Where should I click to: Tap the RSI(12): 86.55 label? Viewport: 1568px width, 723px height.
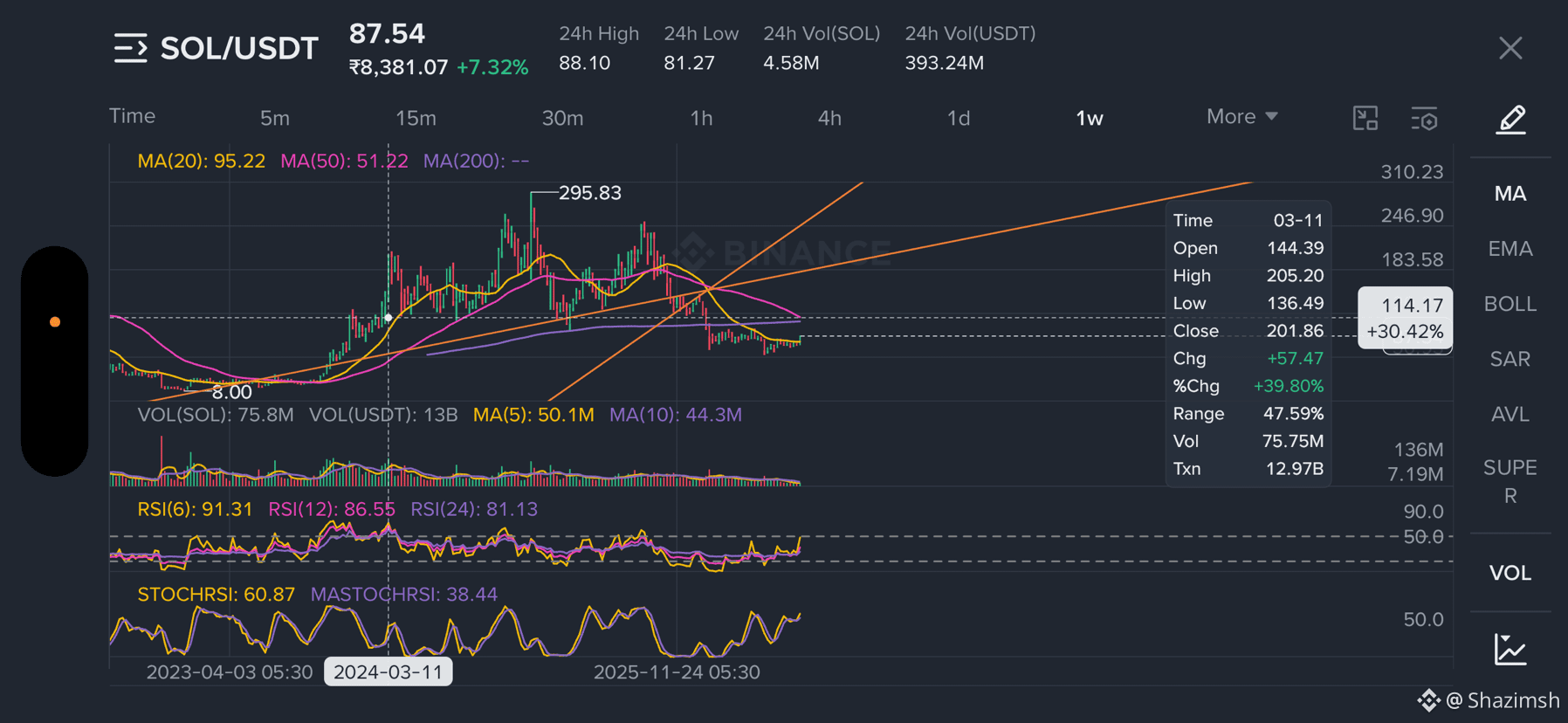point(332,509)
